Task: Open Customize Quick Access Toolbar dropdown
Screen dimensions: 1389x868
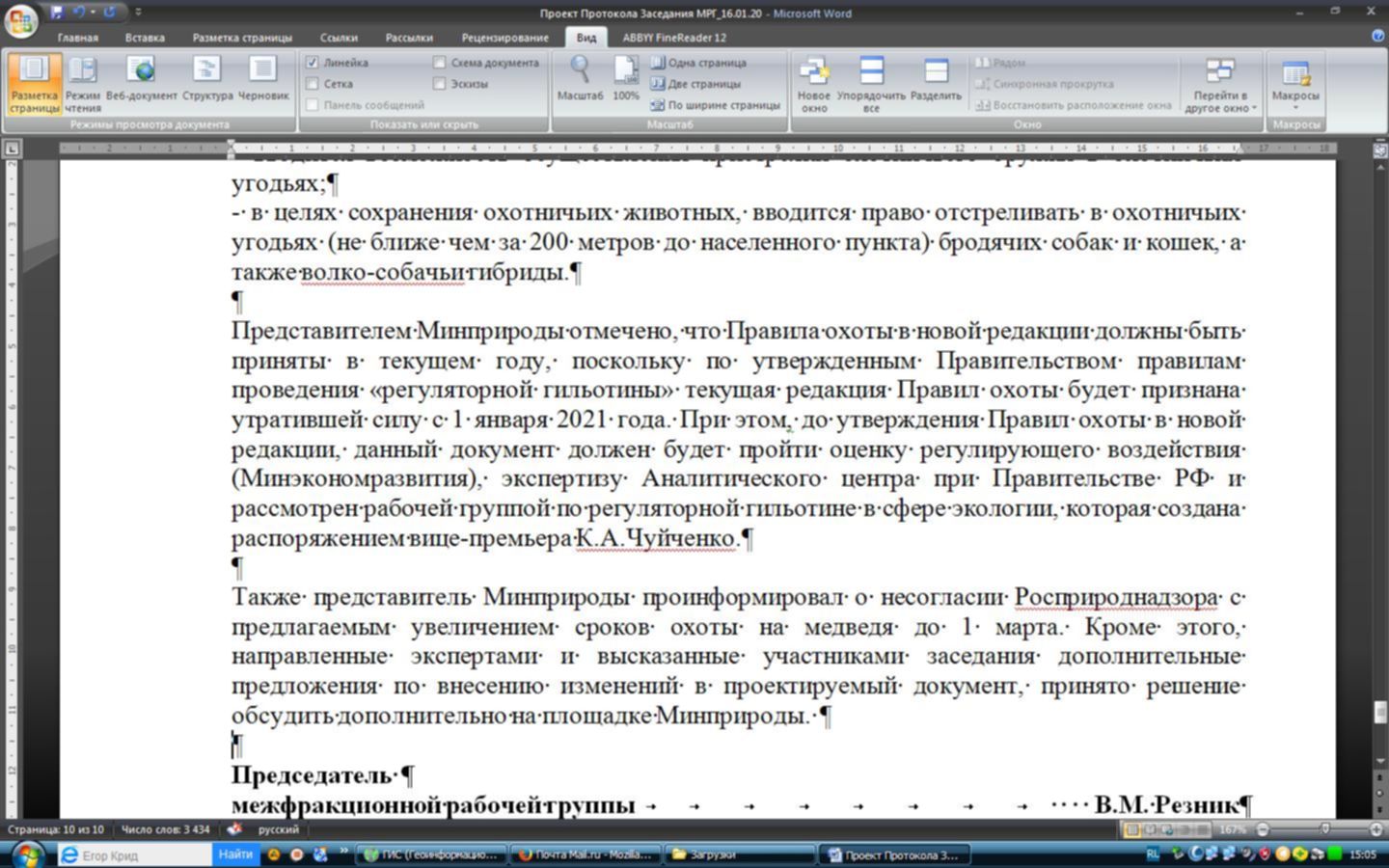Action: pyautogui.click(x=137, y=13)
